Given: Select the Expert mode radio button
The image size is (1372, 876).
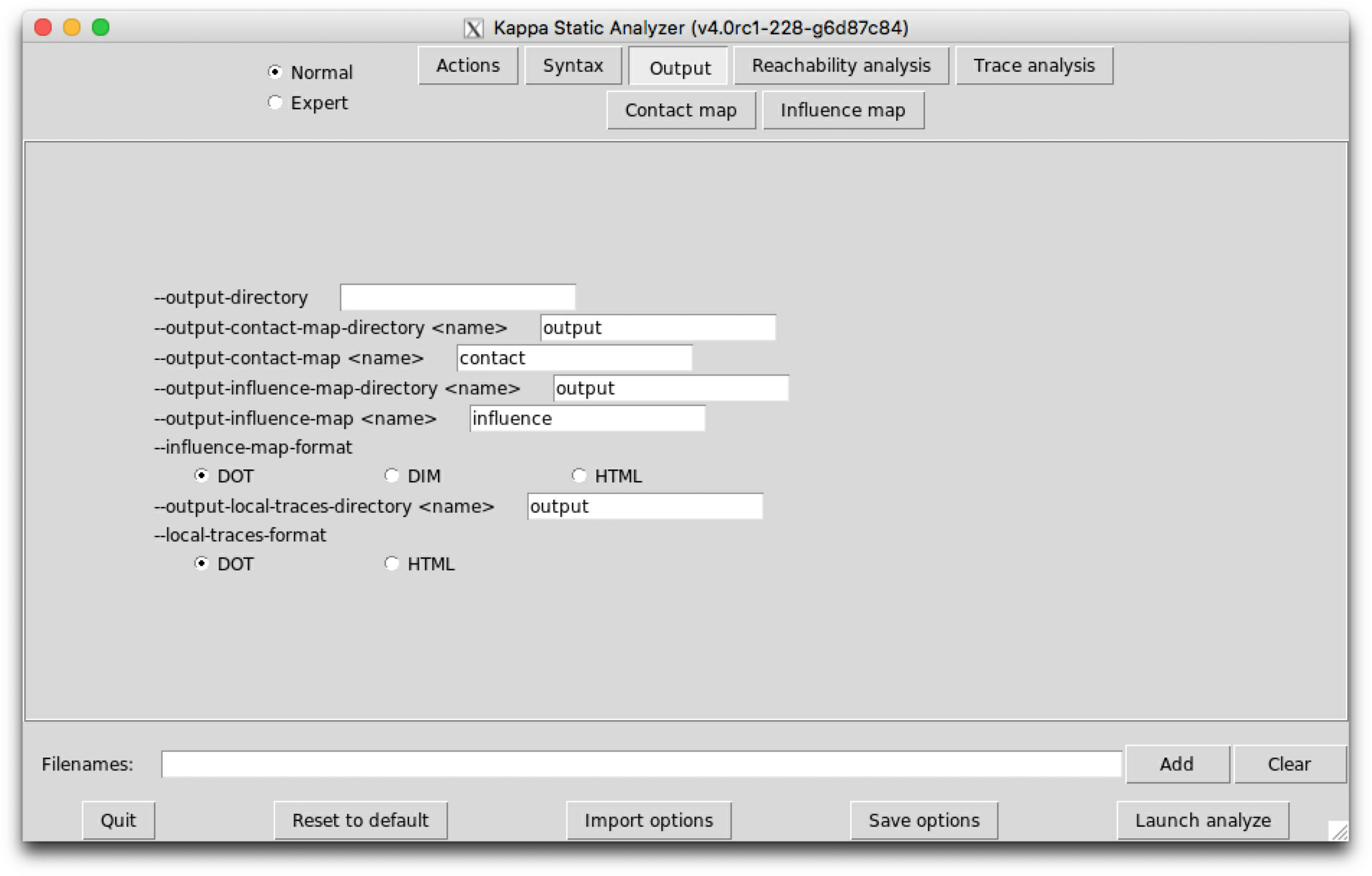Looking at the screenshot, I should [275, 102].
